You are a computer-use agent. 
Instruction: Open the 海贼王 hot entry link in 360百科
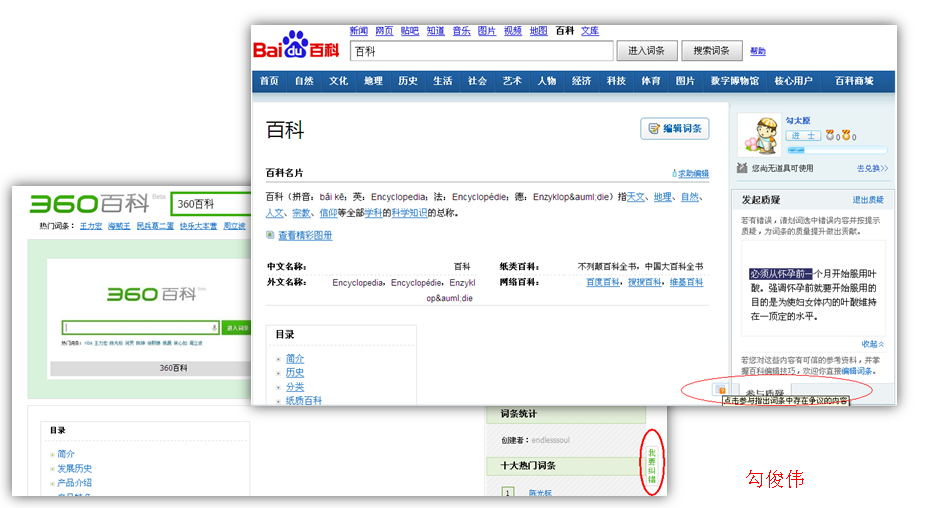(x=119, y=226)
